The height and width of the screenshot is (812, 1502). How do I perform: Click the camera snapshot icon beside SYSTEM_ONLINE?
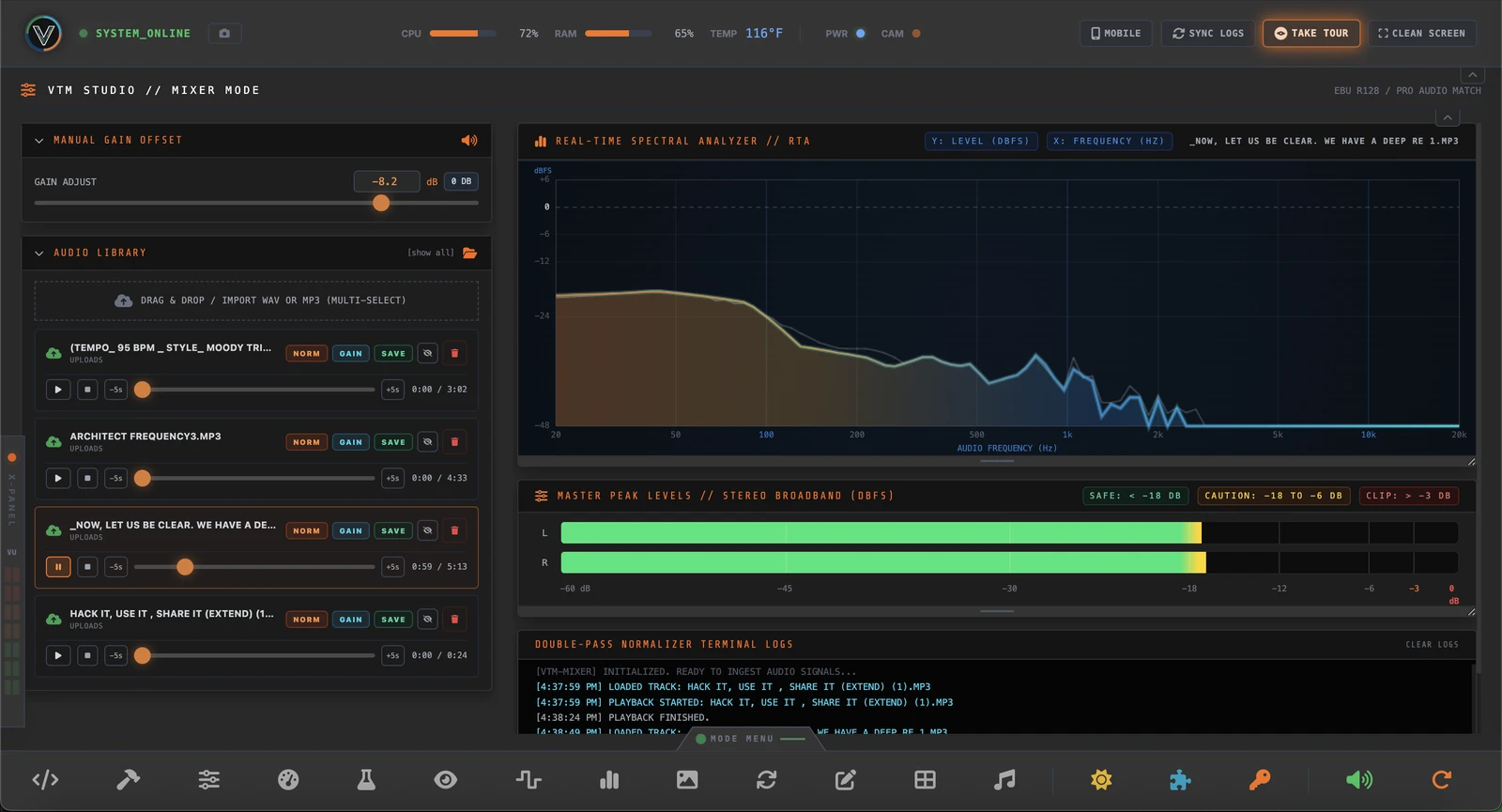point(224,33)
